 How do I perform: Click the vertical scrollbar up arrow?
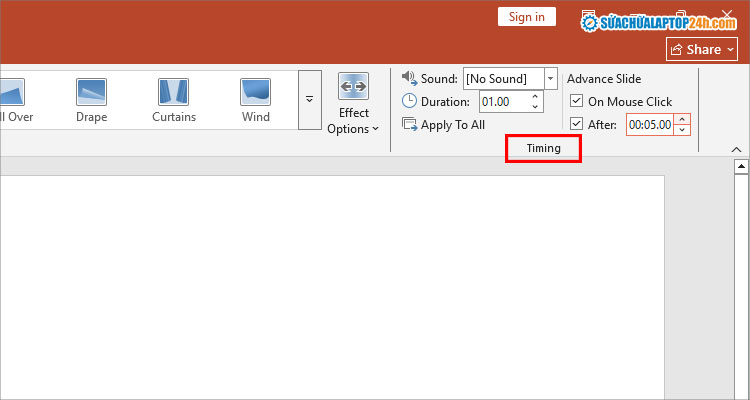pos(741,167)
